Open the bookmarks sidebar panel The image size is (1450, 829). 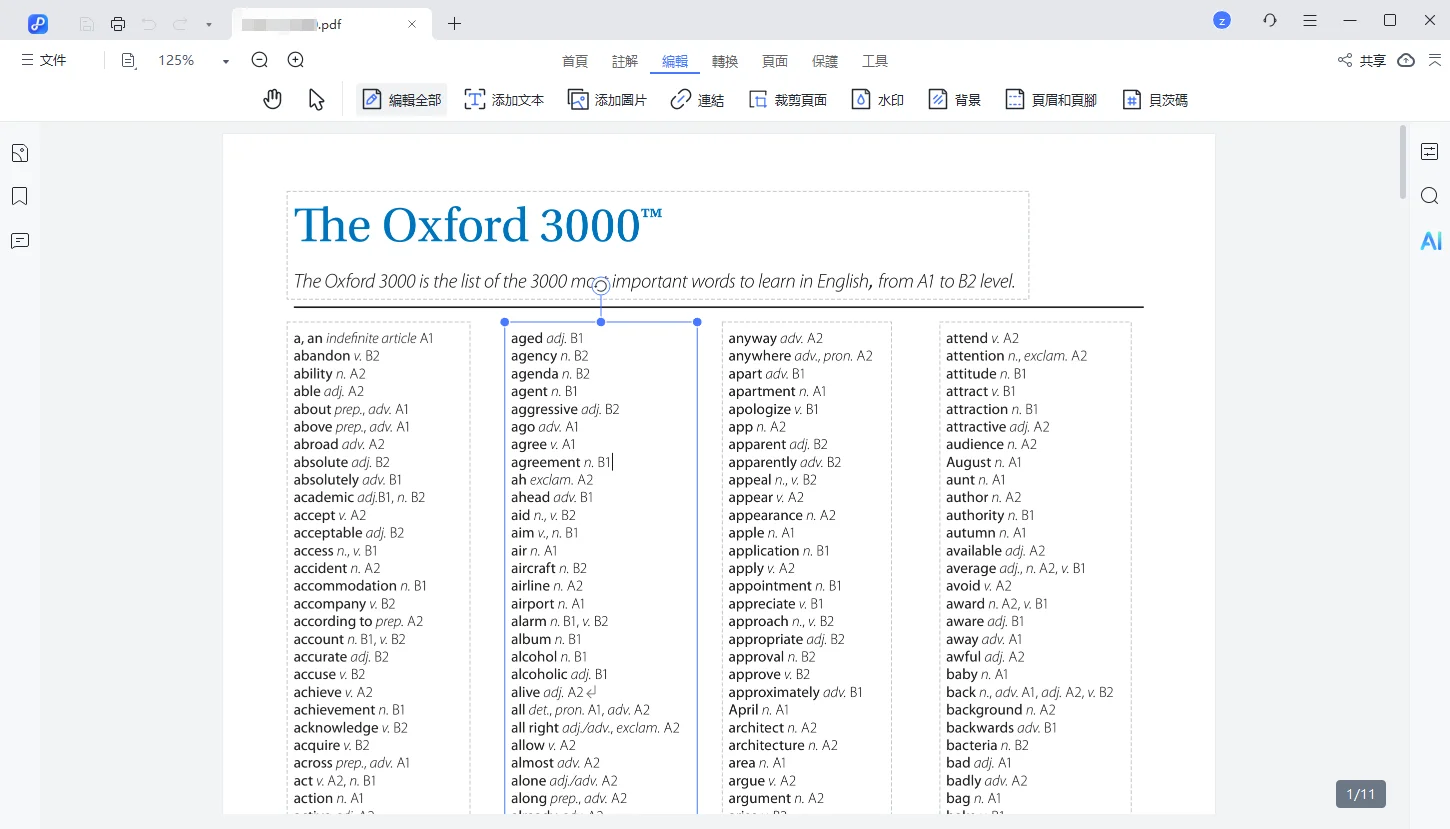[x=20, y=196]
